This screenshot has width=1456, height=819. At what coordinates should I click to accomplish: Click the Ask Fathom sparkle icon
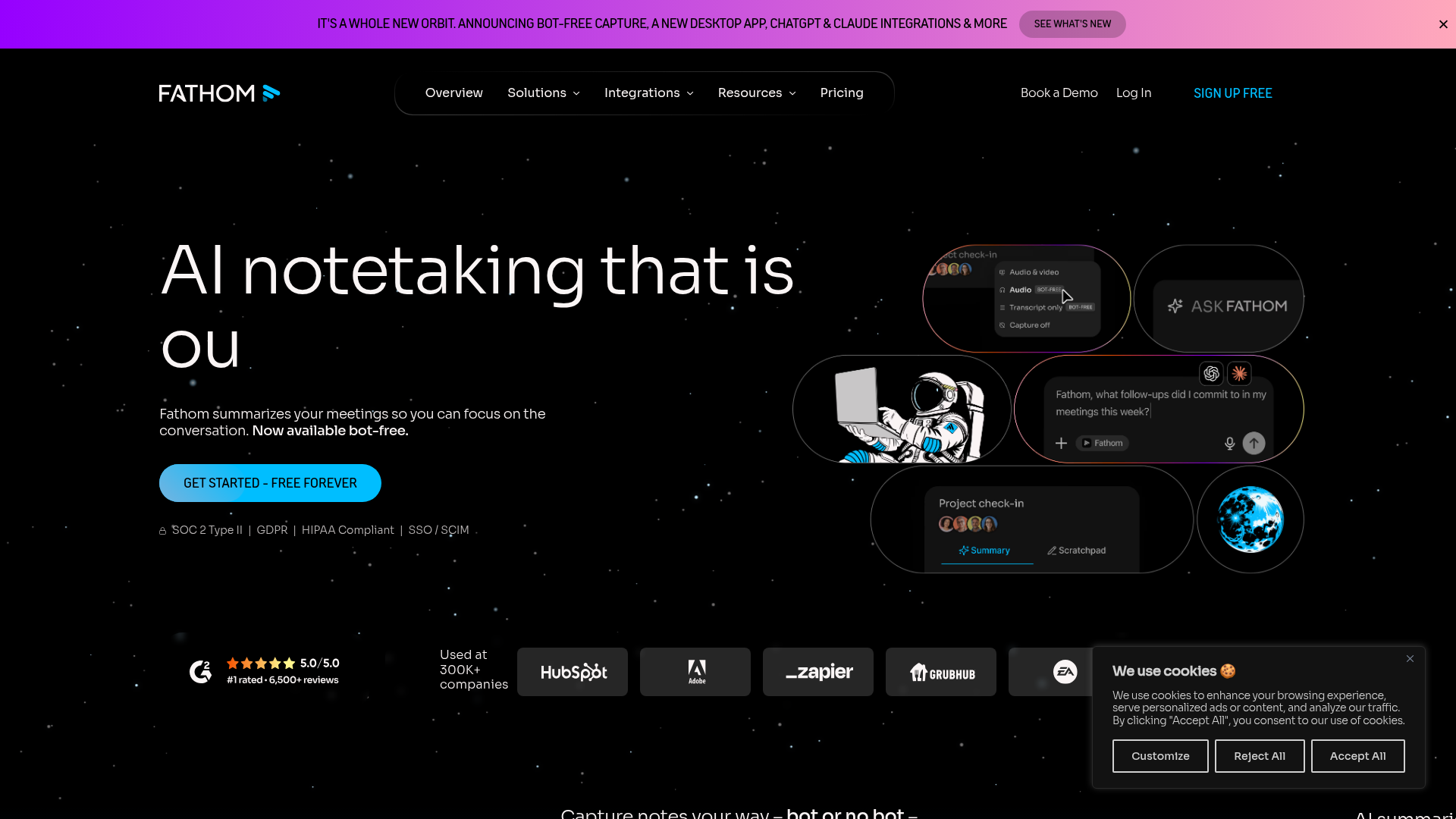point(1175,306)
